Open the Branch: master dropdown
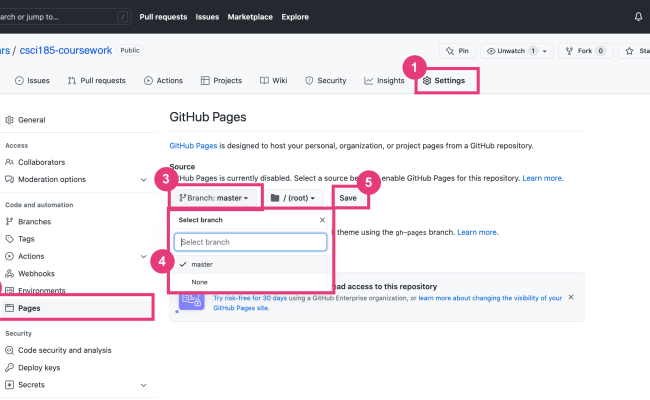The width and height of the screenshot is (650, 400). point(214,198)
